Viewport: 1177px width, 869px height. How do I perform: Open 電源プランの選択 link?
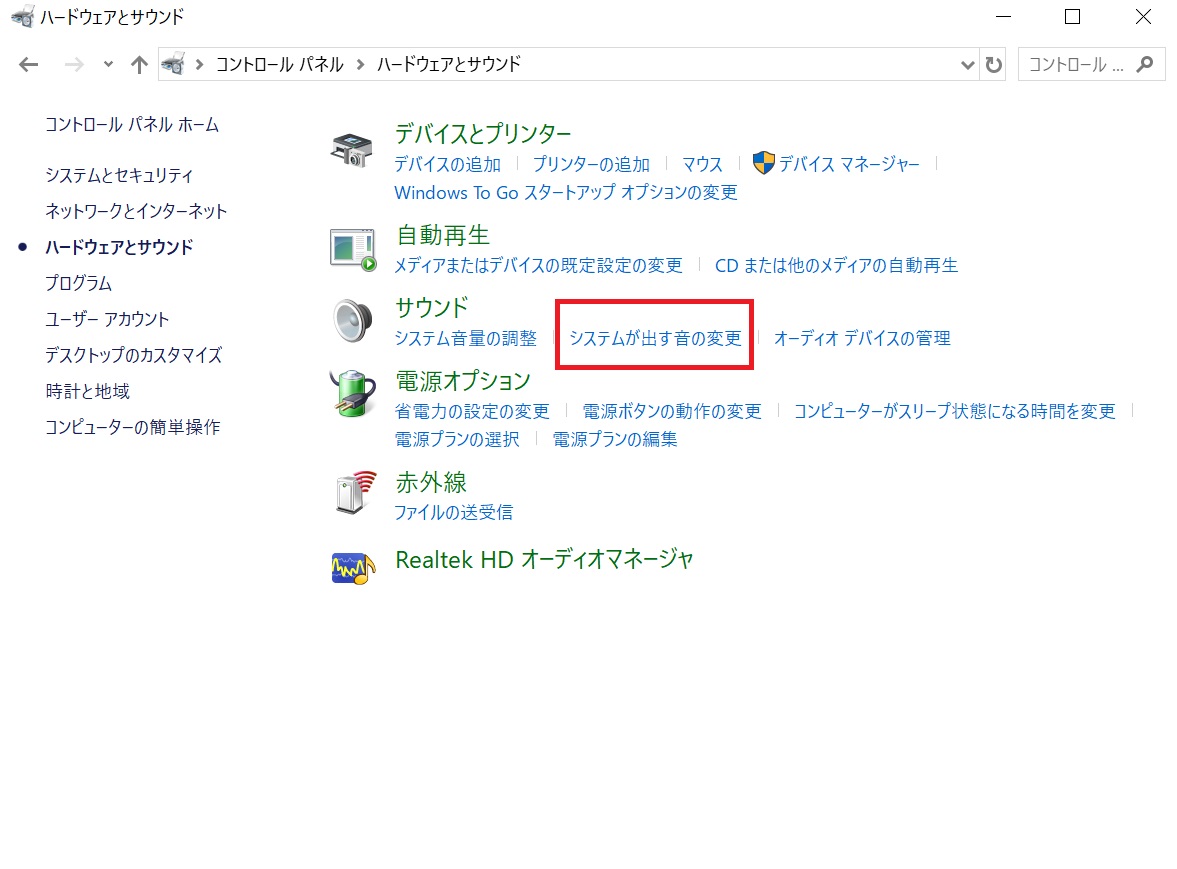coord(457,439)
